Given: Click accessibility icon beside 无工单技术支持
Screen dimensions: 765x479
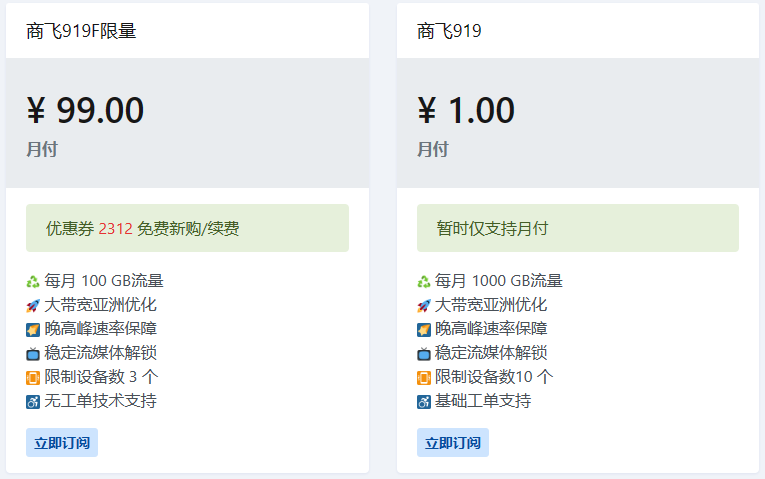Looking at the screenshot, I should tap(33, 402).
